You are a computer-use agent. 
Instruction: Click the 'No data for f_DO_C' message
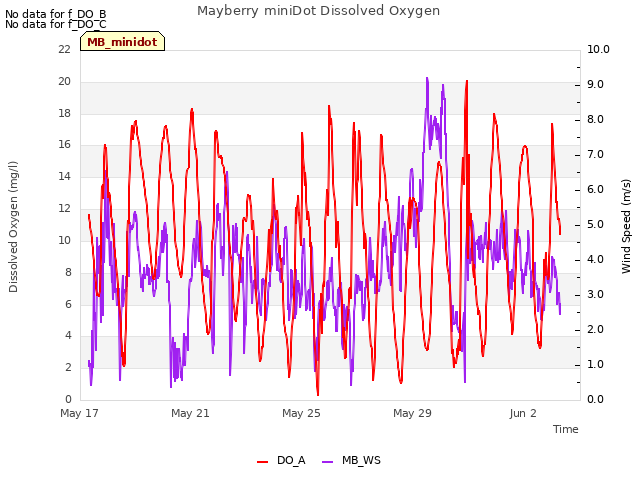point(56,24)
